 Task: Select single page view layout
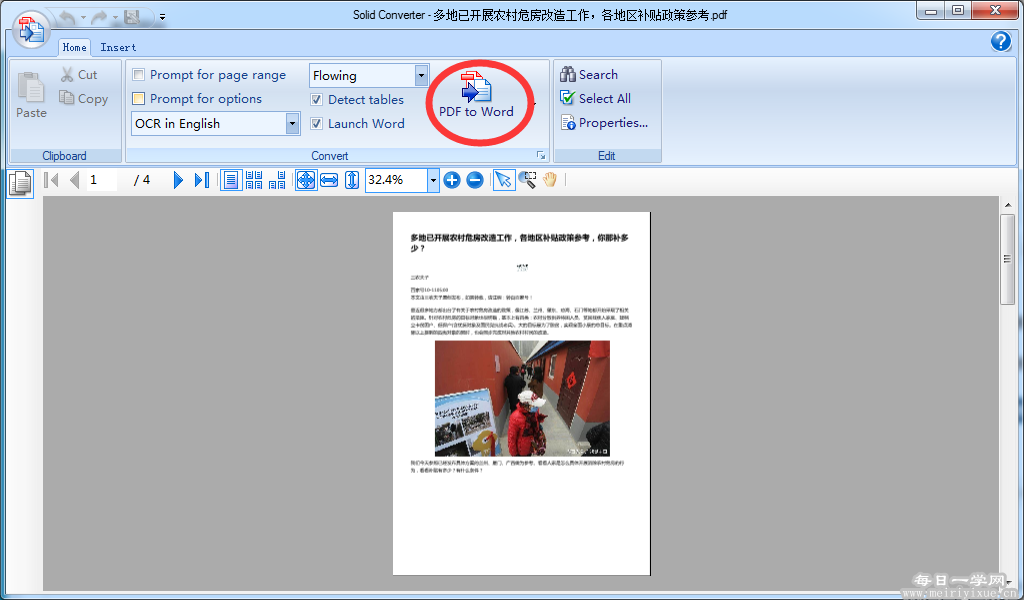click(231, 180)
